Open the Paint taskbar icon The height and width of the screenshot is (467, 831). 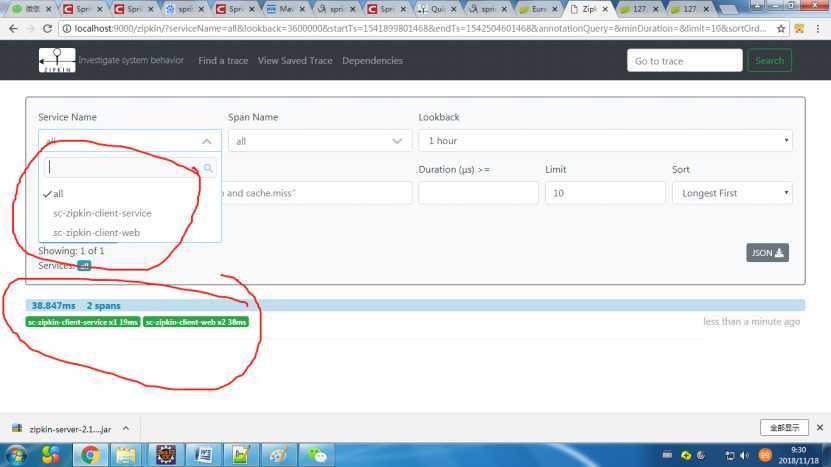(278, 455)
